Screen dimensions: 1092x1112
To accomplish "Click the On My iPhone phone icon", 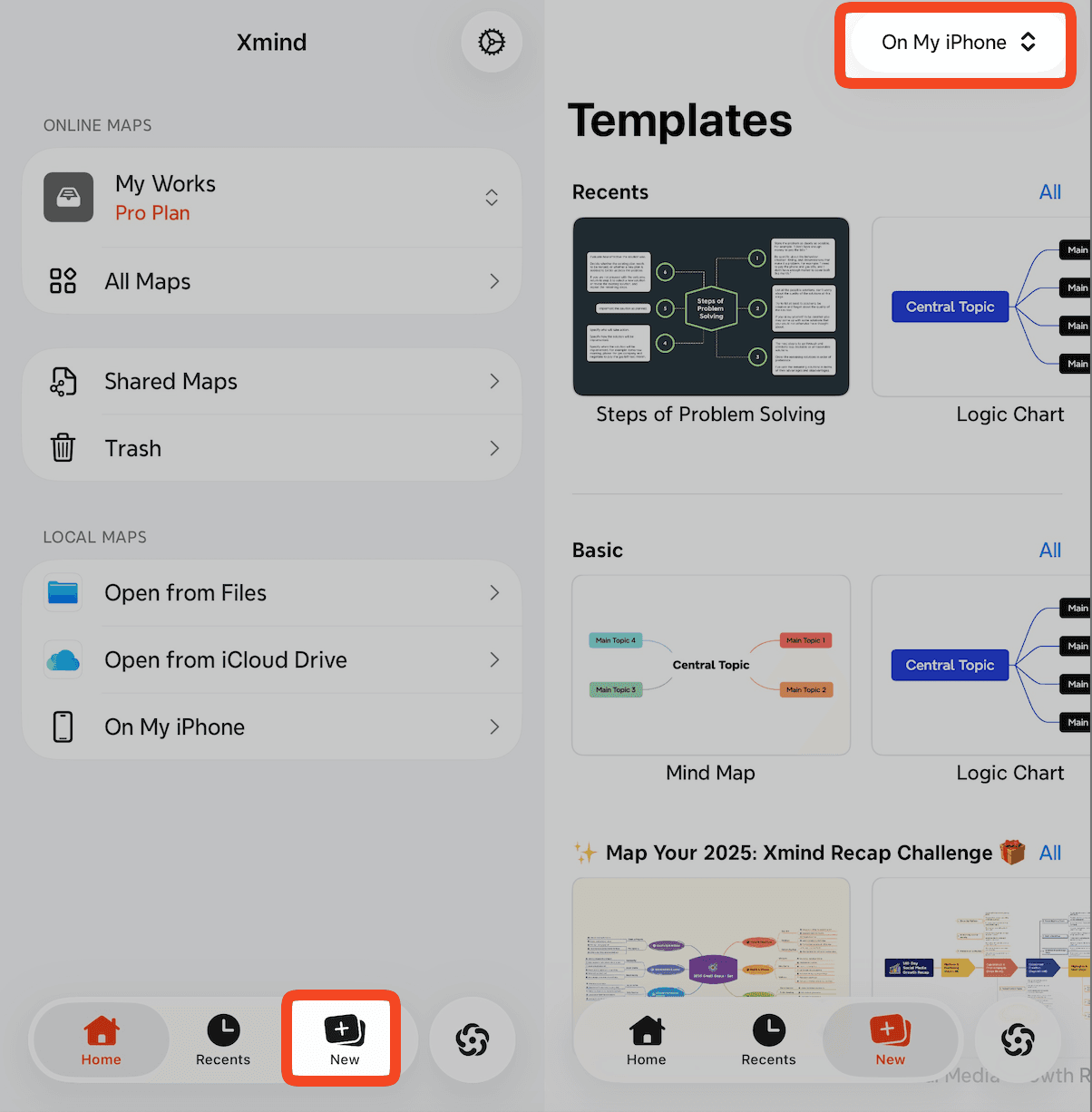I will pyautogui.click(x=63, y=727).
